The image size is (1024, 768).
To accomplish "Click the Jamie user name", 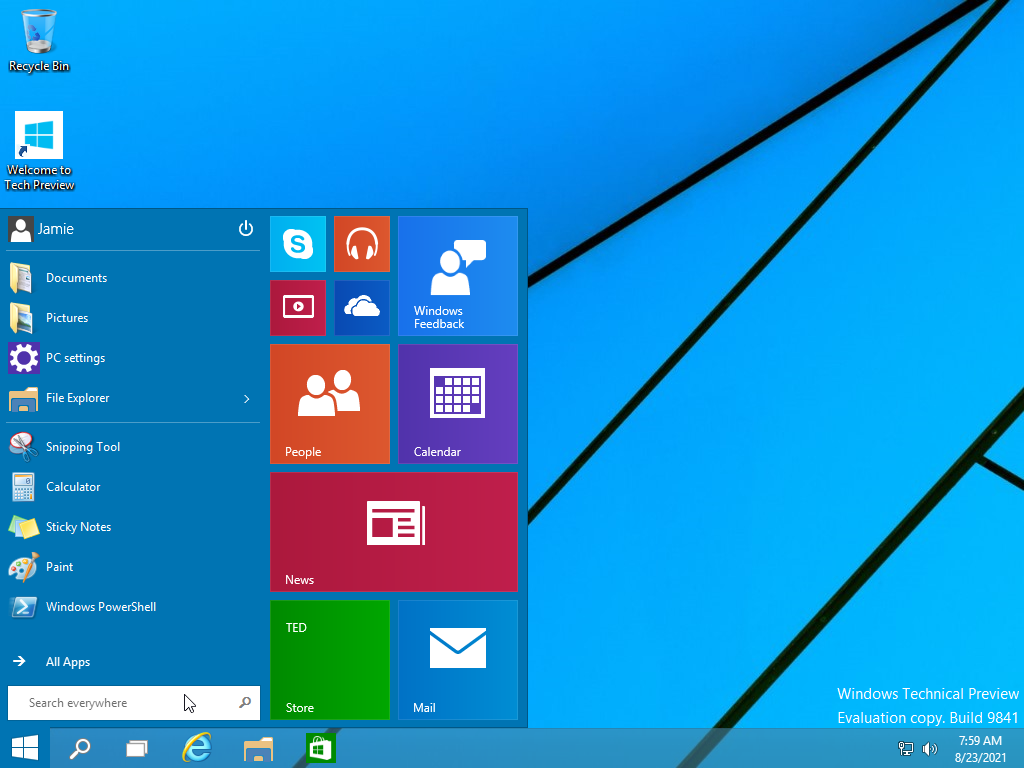I will coord(56,229).
